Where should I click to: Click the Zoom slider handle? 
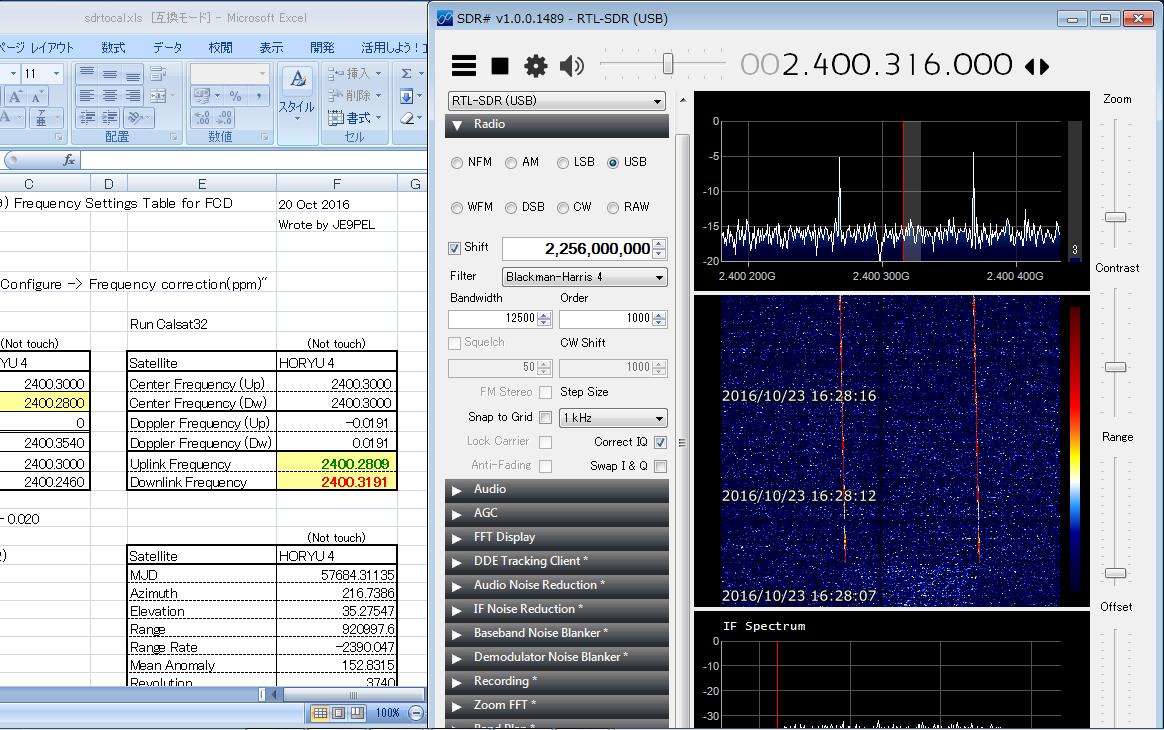click(x=1115, y=218)
